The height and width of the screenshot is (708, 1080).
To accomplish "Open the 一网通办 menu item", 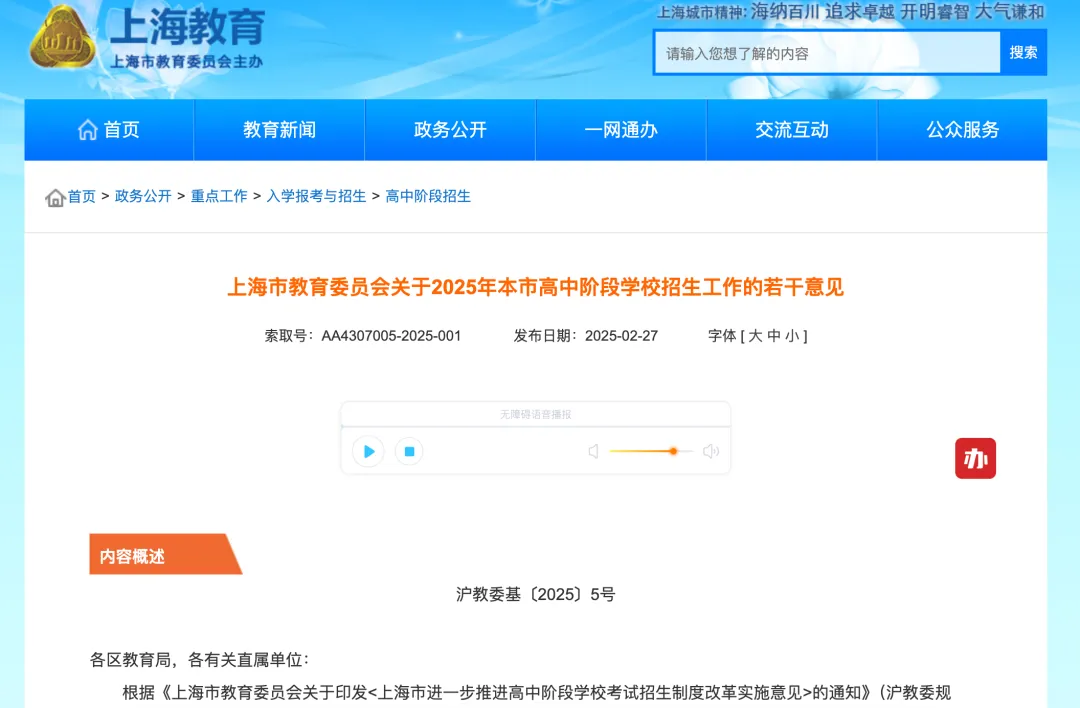I will click(x=620, y=129).
